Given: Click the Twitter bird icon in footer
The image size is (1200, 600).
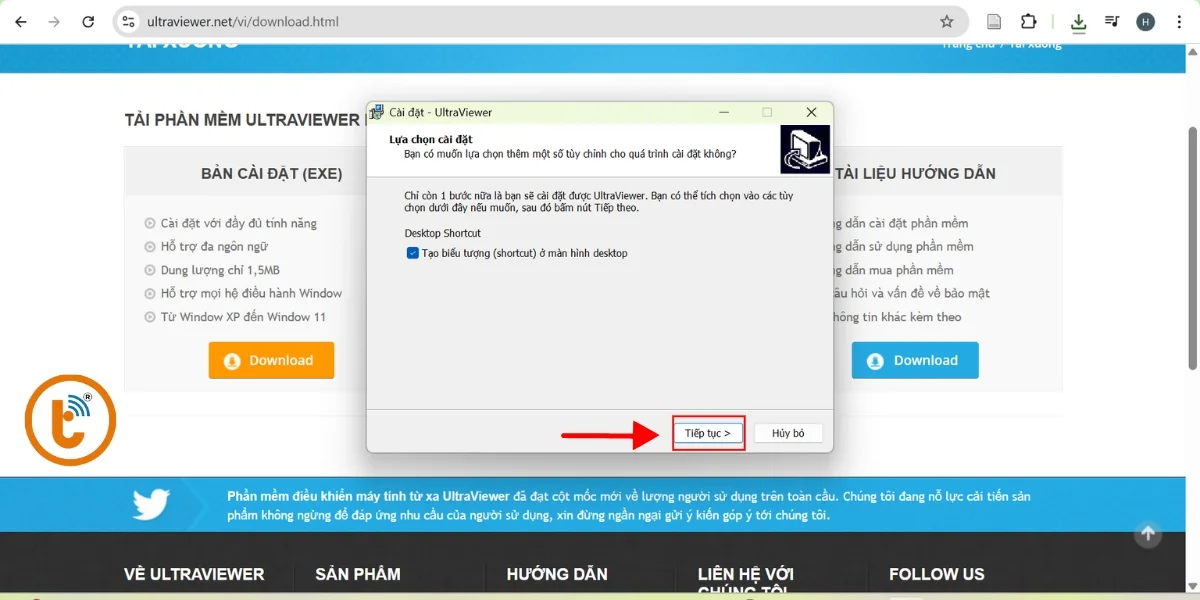Looking at the screenshot, I should tap(148, 504).
